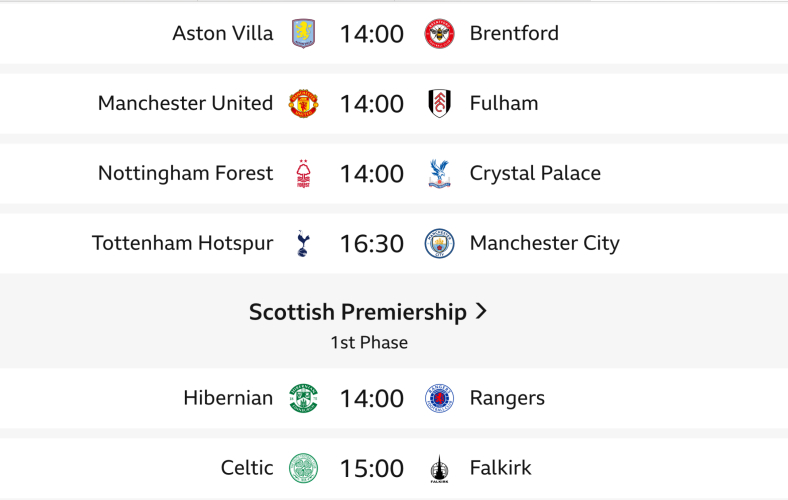Viewport: 788px width, 500px height.
Task: Click the Fulham club crest
Action: [x=439, y=104]
